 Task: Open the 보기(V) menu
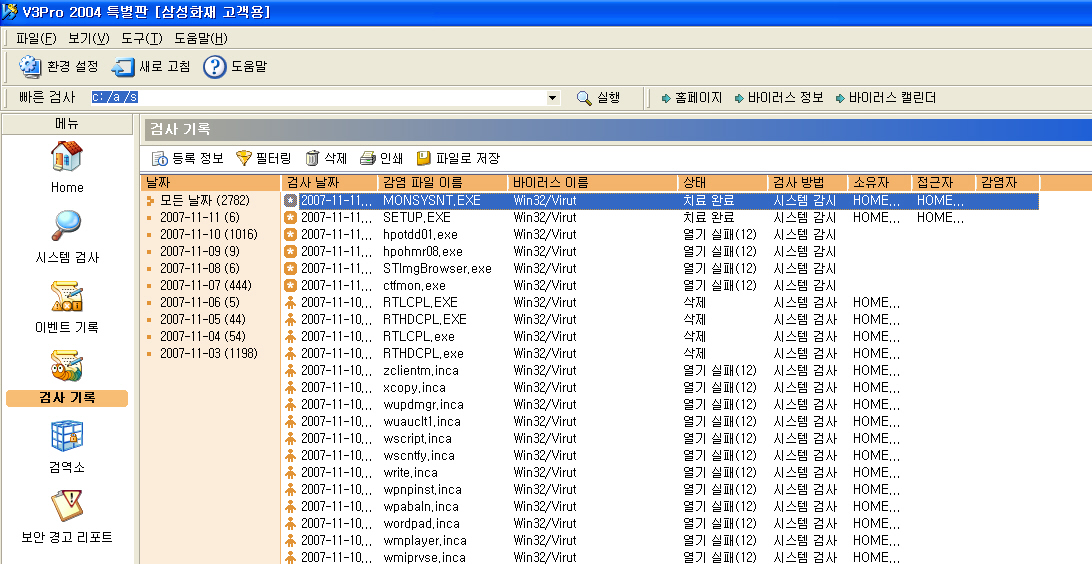pos(88,38)
